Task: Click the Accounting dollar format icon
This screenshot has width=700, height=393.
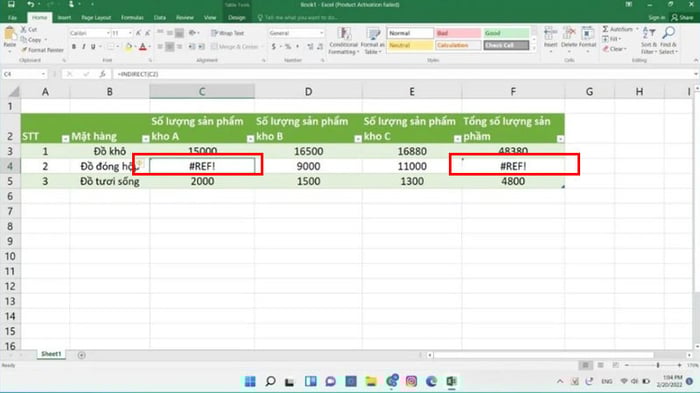Action: pyautogui.click(x=274, y=46)
